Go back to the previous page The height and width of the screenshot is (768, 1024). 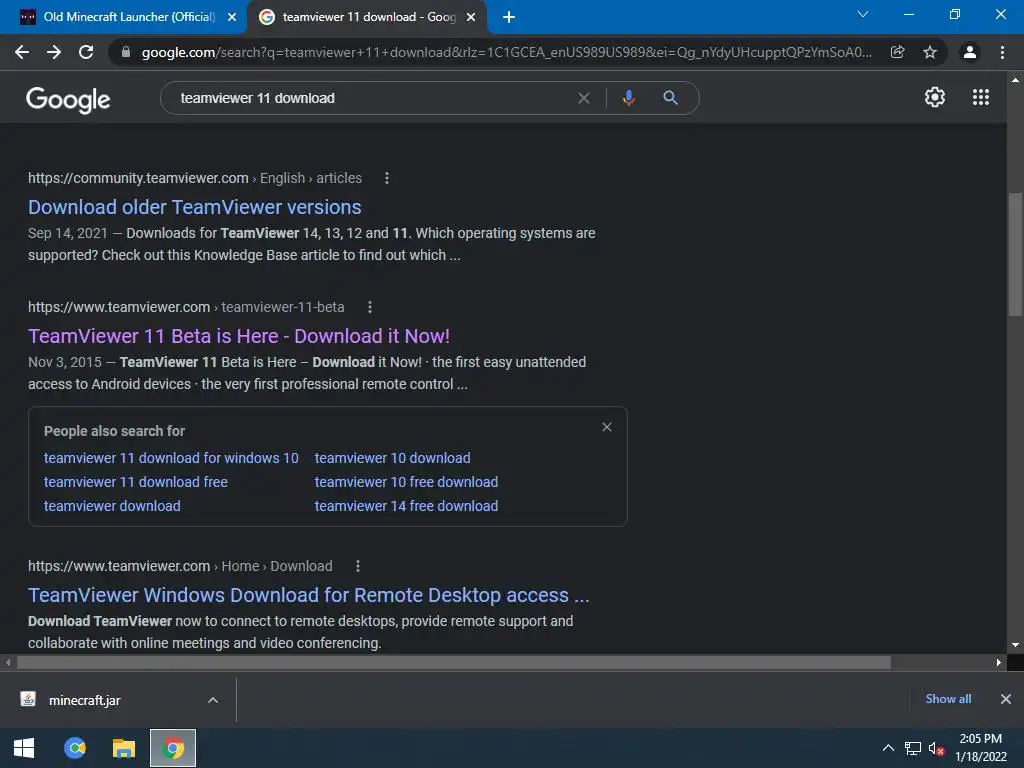tap(22, 52)
